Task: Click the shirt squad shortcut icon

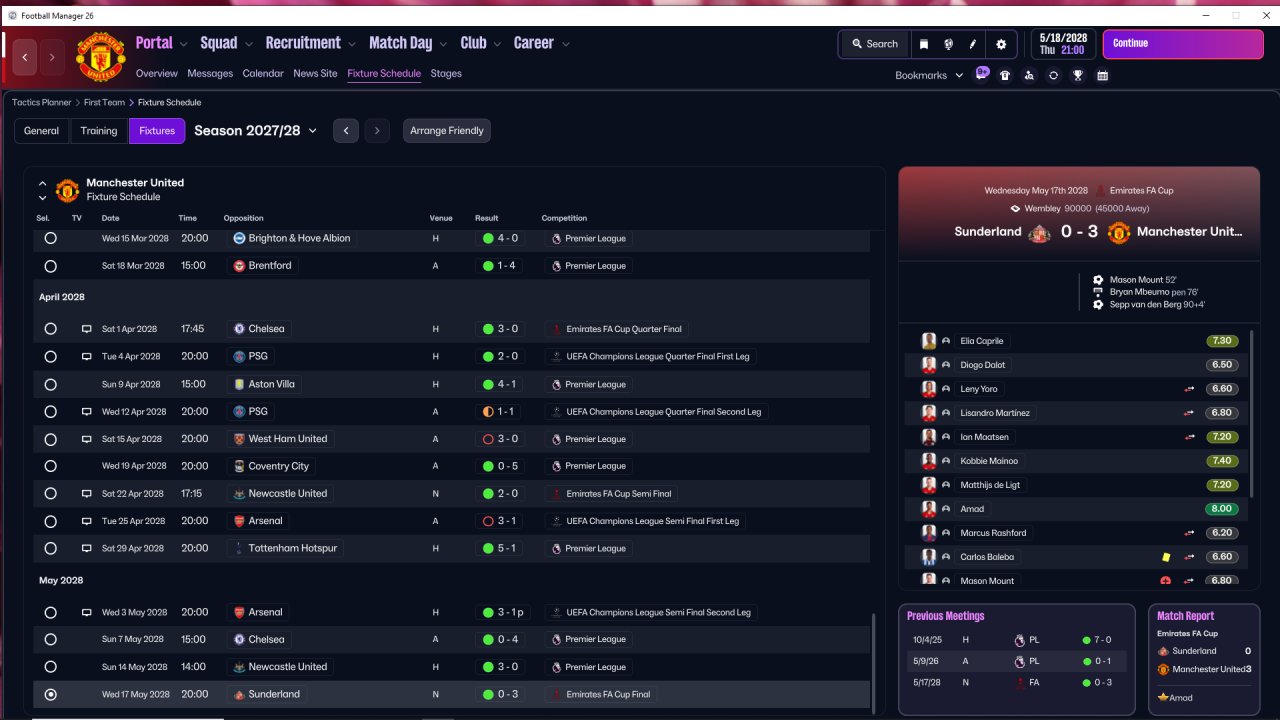Action: 1005,75
